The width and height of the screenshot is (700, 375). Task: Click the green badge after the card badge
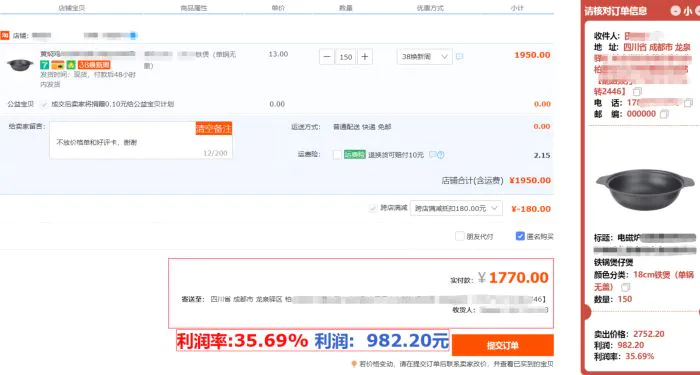coord(71,65)
